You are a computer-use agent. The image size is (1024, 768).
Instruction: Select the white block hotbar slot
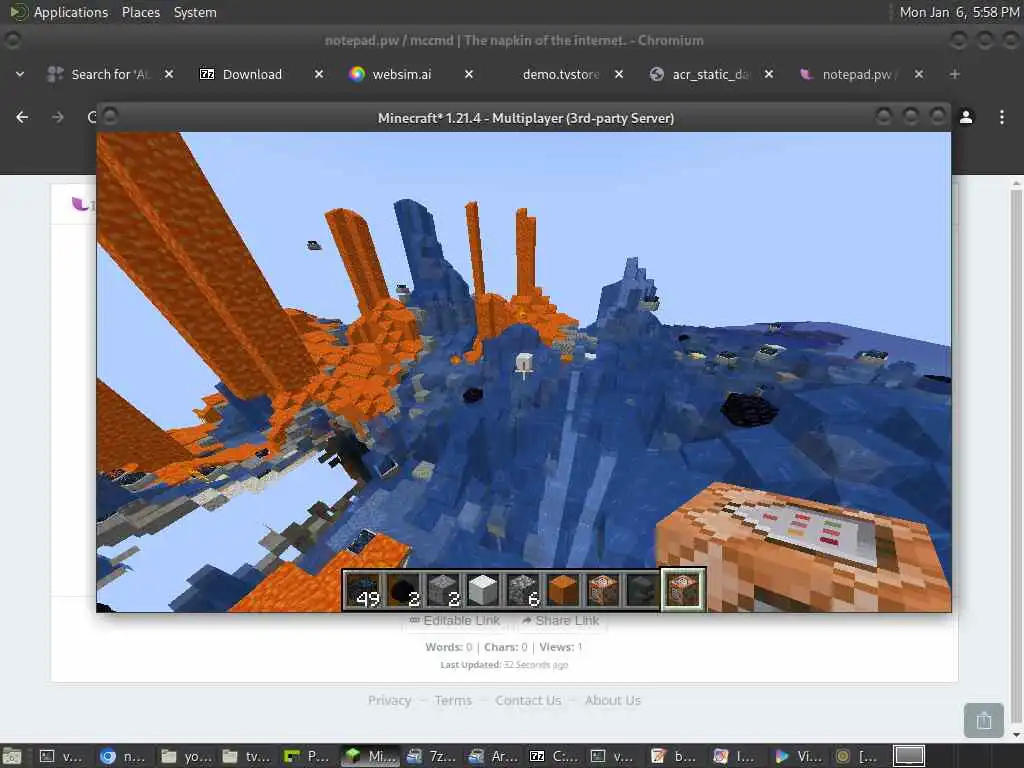click(x=483, y=590)
